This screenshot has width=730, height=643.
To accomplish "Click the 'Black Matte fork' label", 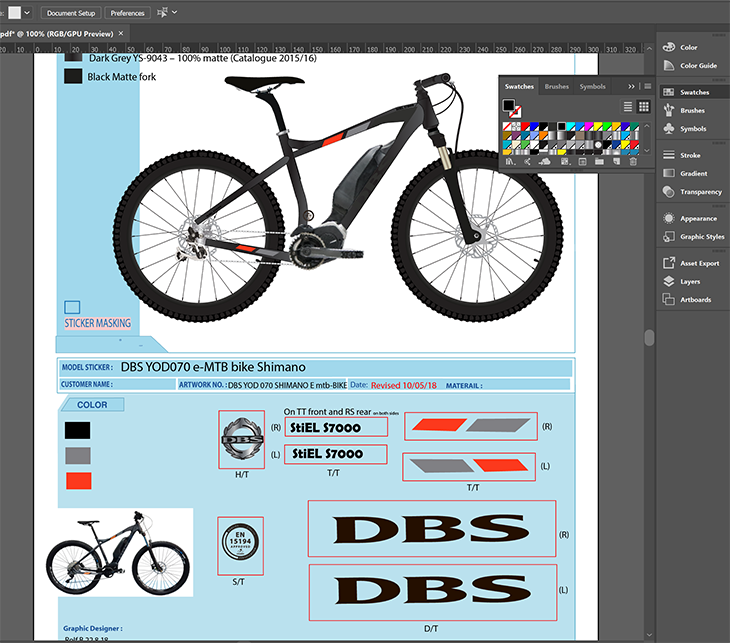I will [122, 77].
